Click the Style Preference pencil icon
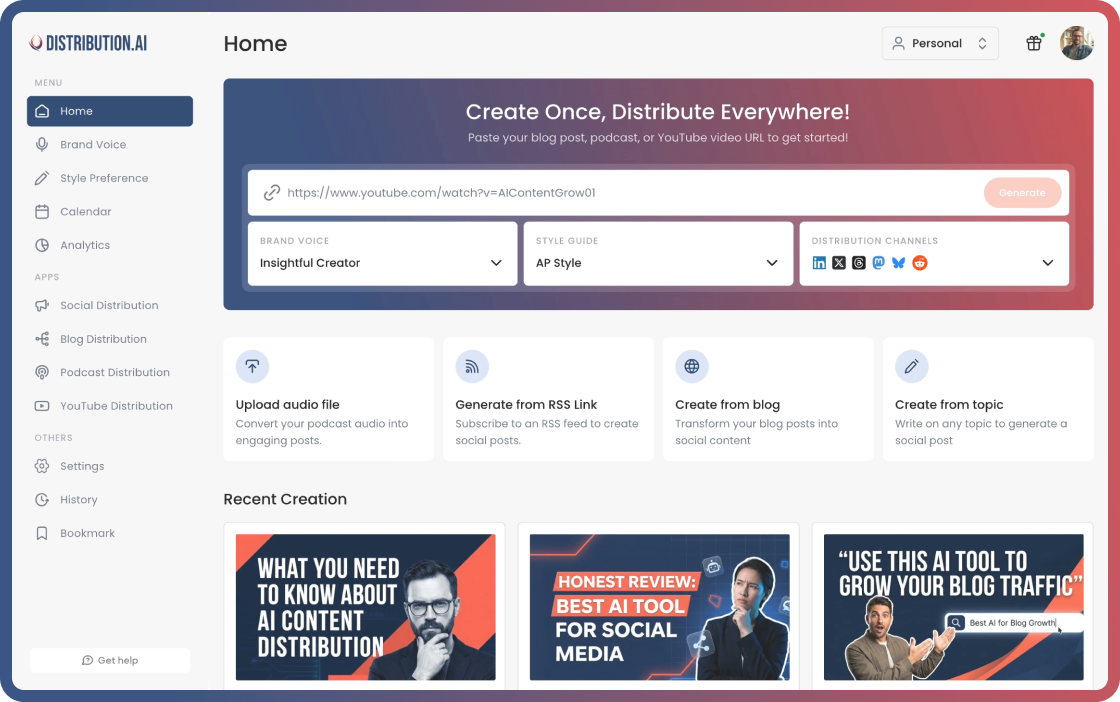The width and height of the screenshot is (1120, 702). click(42, 178)
